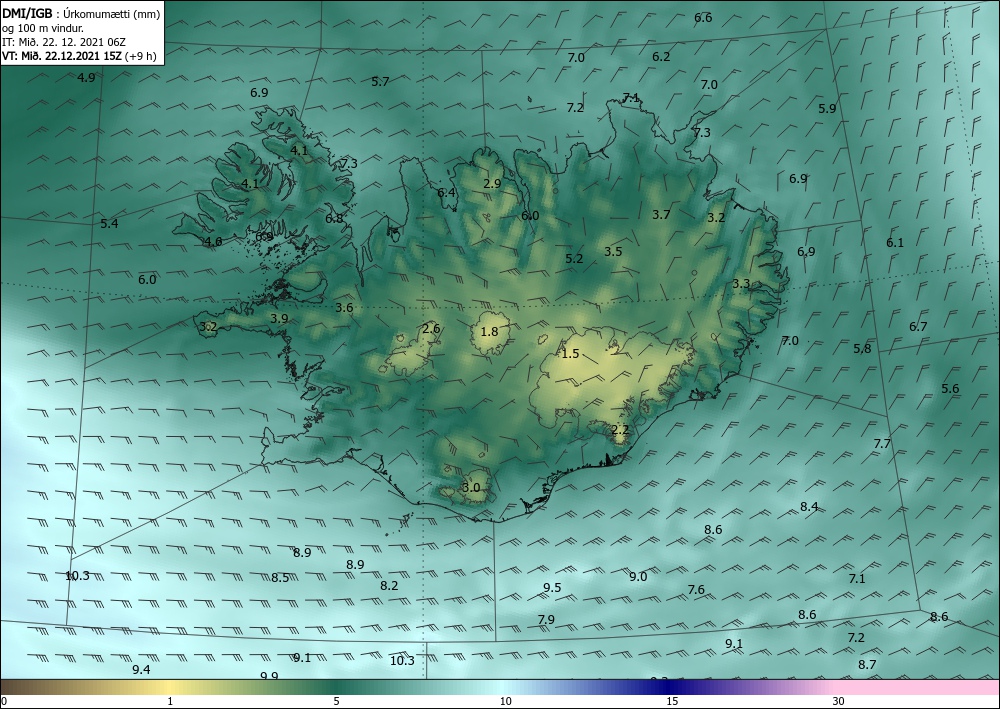Click the 7.7 value southeast of Iceland
This screenshot has width=1000, height=709.
[882, 444]
